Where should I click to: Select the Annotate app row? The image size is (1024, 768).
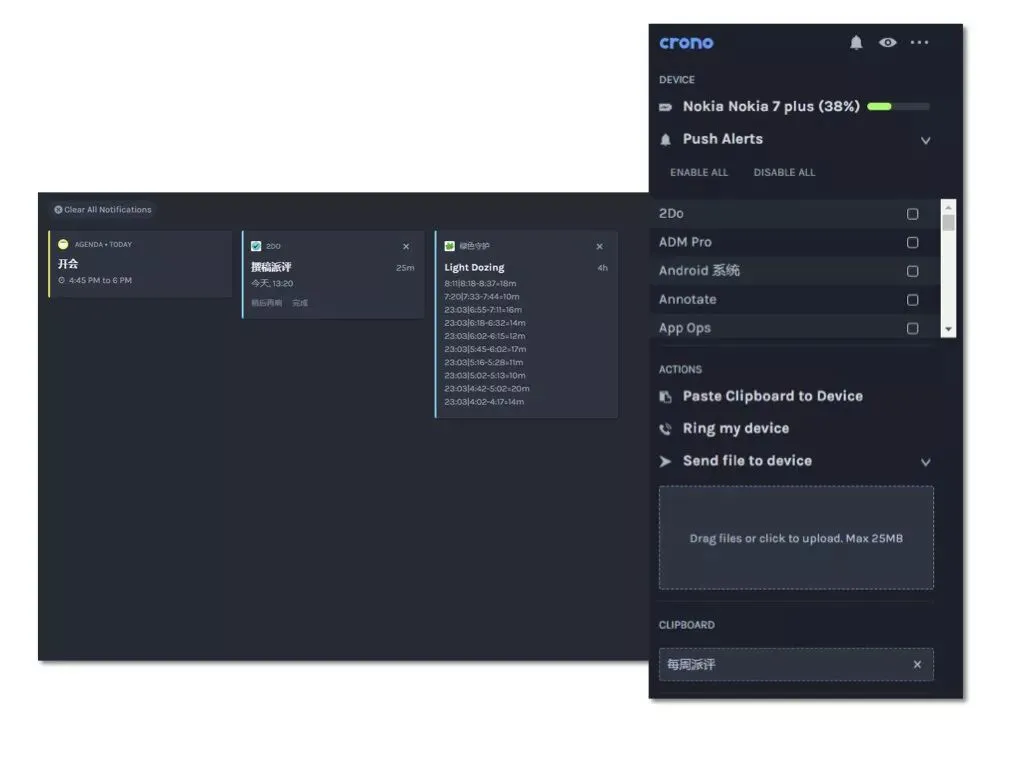click(x=795, y=299)
